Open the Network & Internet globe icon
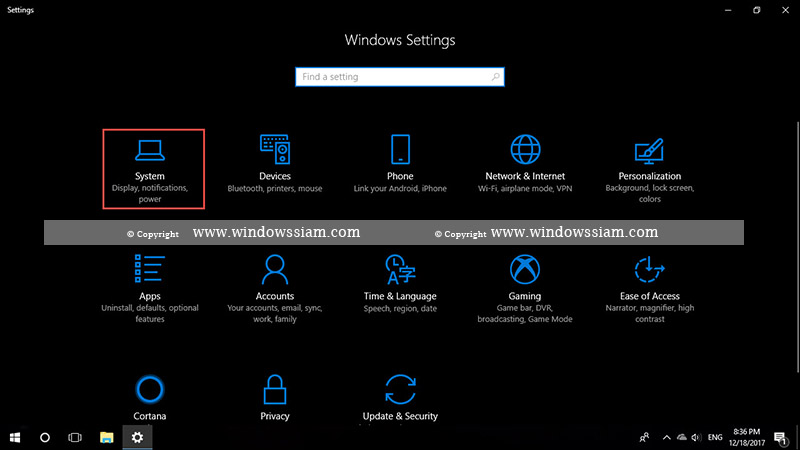Screen dimensions: 800x450 click(525, 149)
